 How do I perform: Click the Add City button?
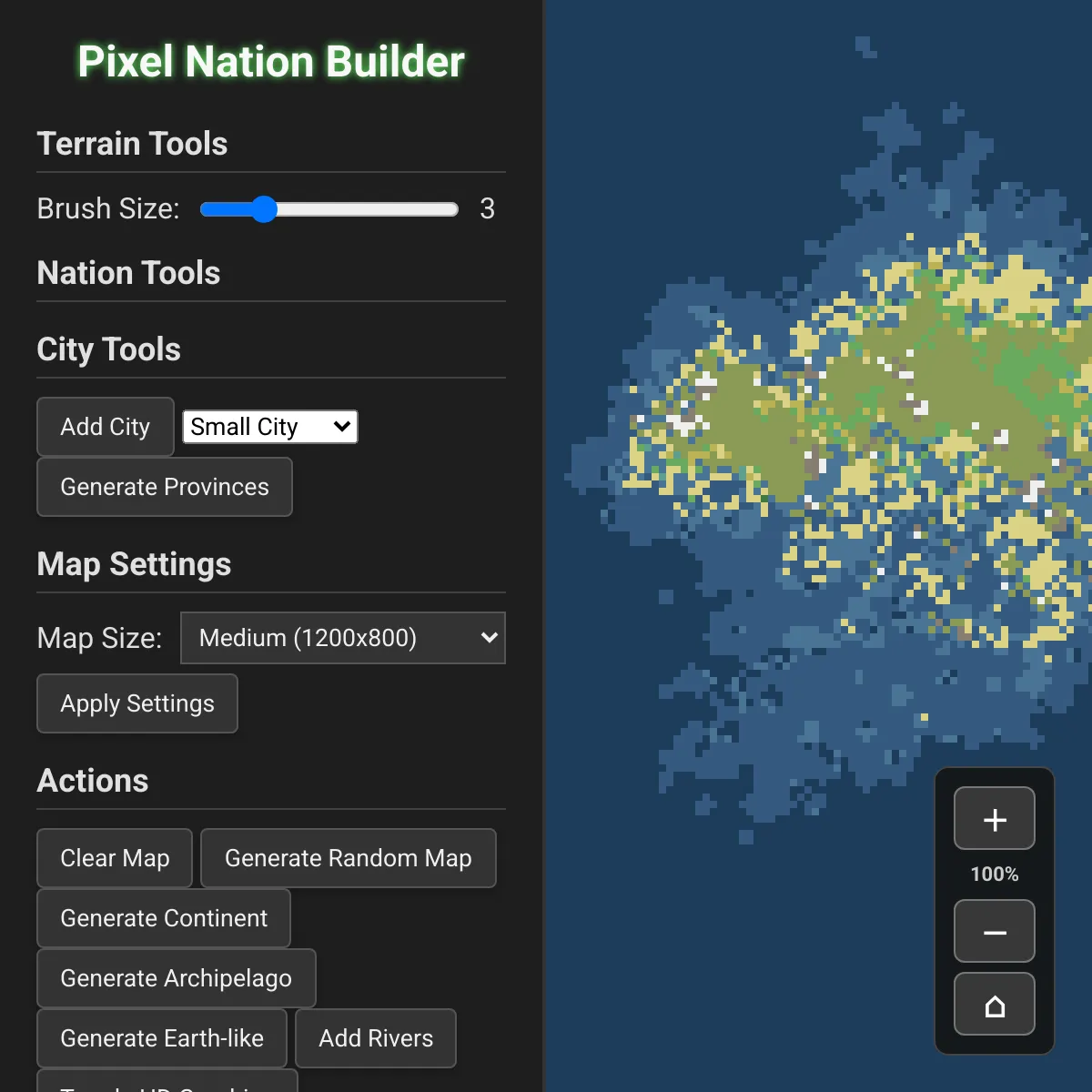click(x=106, y=427)
